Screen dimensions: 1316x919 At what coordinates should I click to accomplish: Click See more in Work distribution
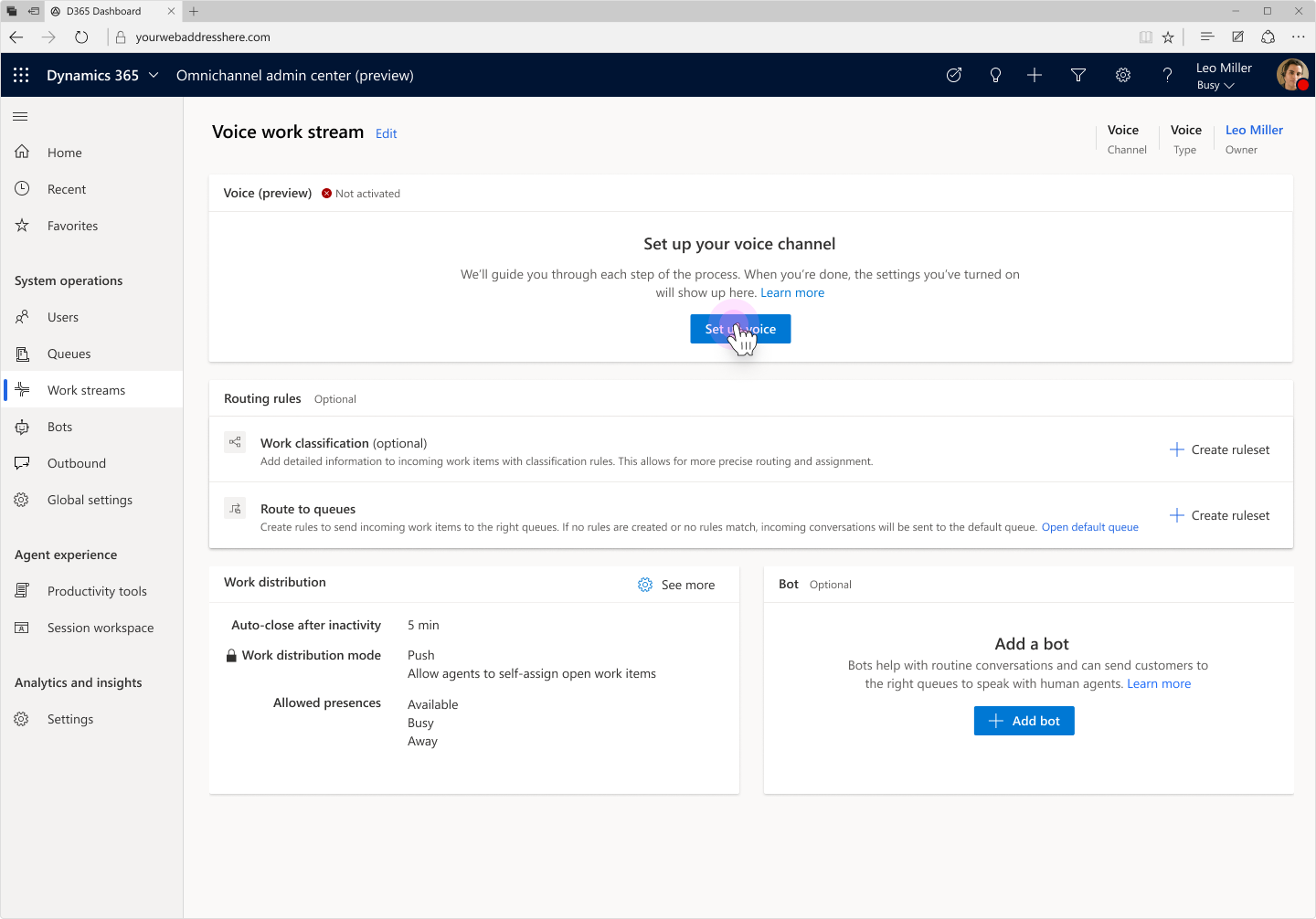point(676,585)
